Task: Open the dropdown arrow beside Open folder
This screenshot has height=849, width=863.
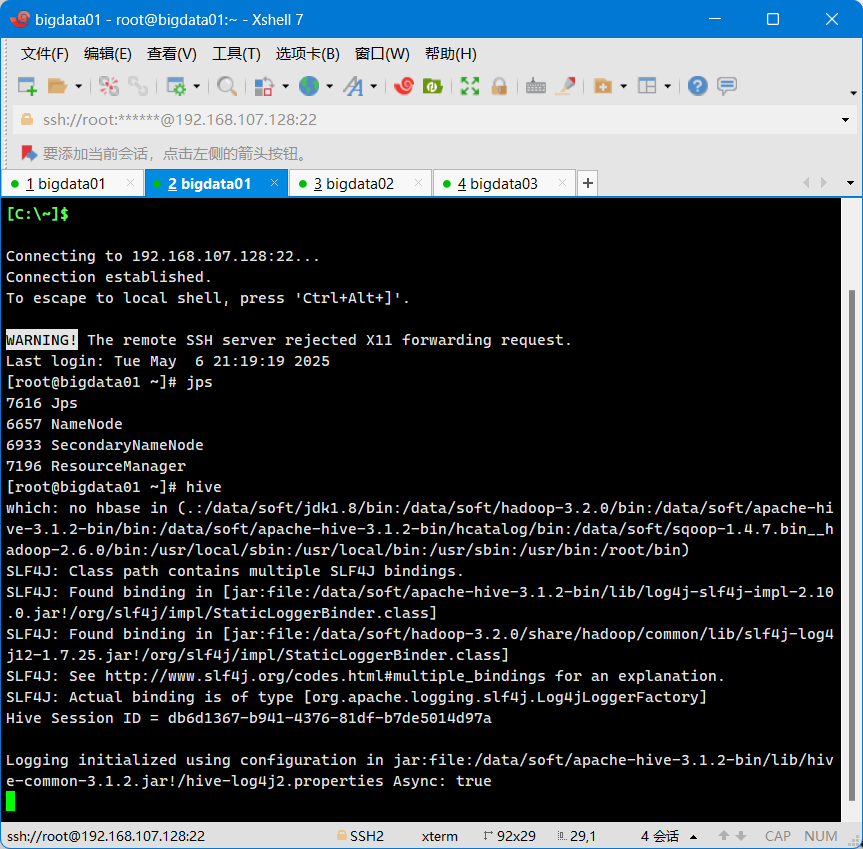Action: point(78,86)
